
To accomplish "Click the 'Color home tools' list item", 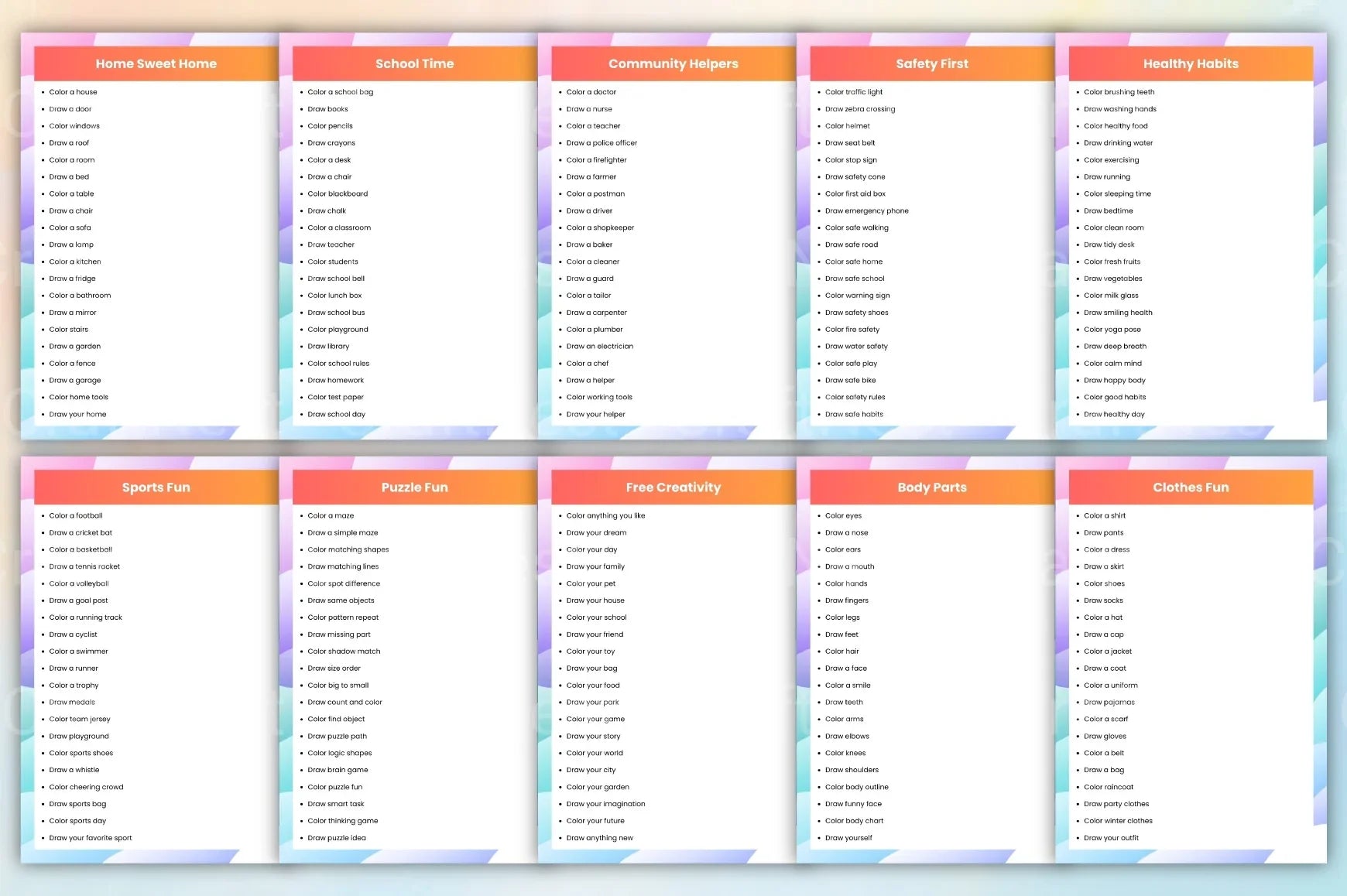I will [78, 398].
